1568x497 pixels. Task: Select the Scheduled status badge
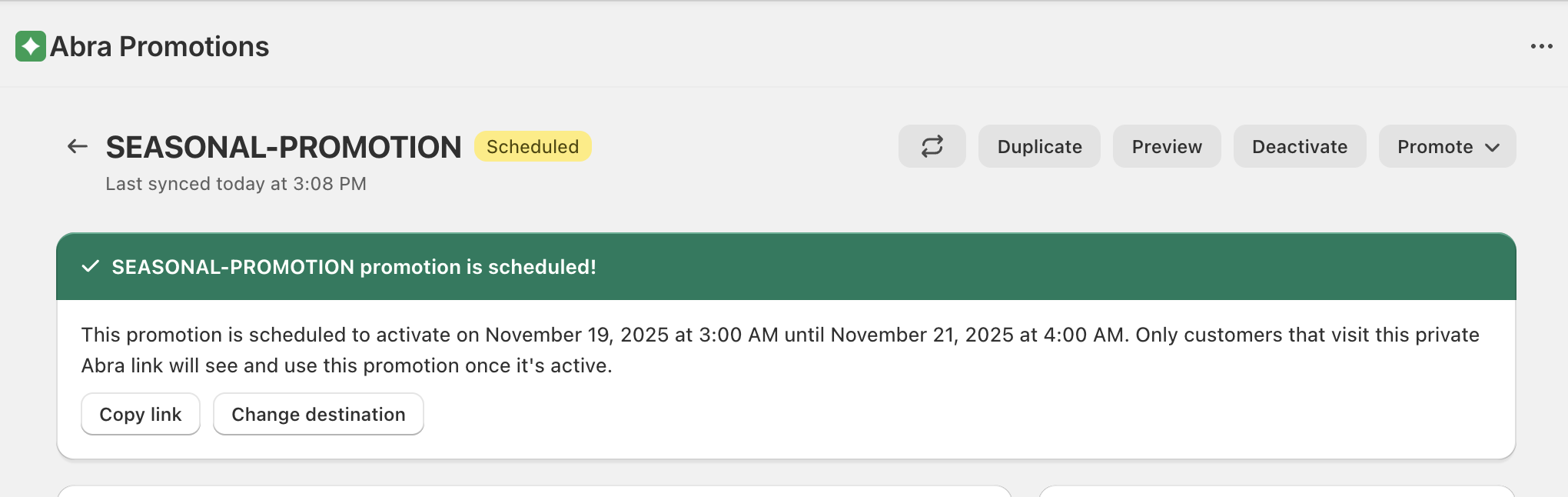pos(532,146)
